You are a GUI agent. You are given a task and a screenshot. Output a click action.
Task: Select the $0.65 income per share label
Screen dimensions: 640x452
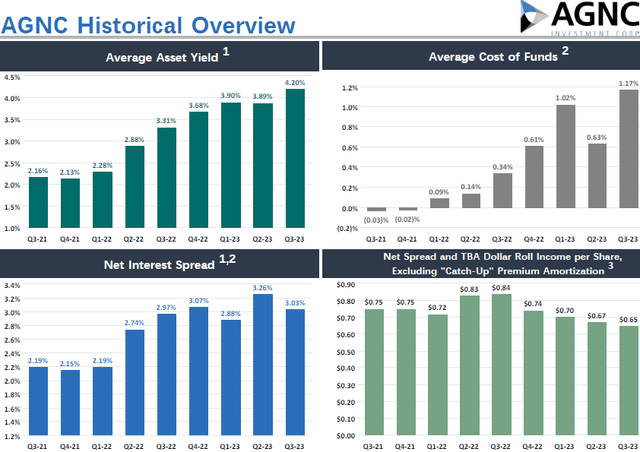coord(629,320)
